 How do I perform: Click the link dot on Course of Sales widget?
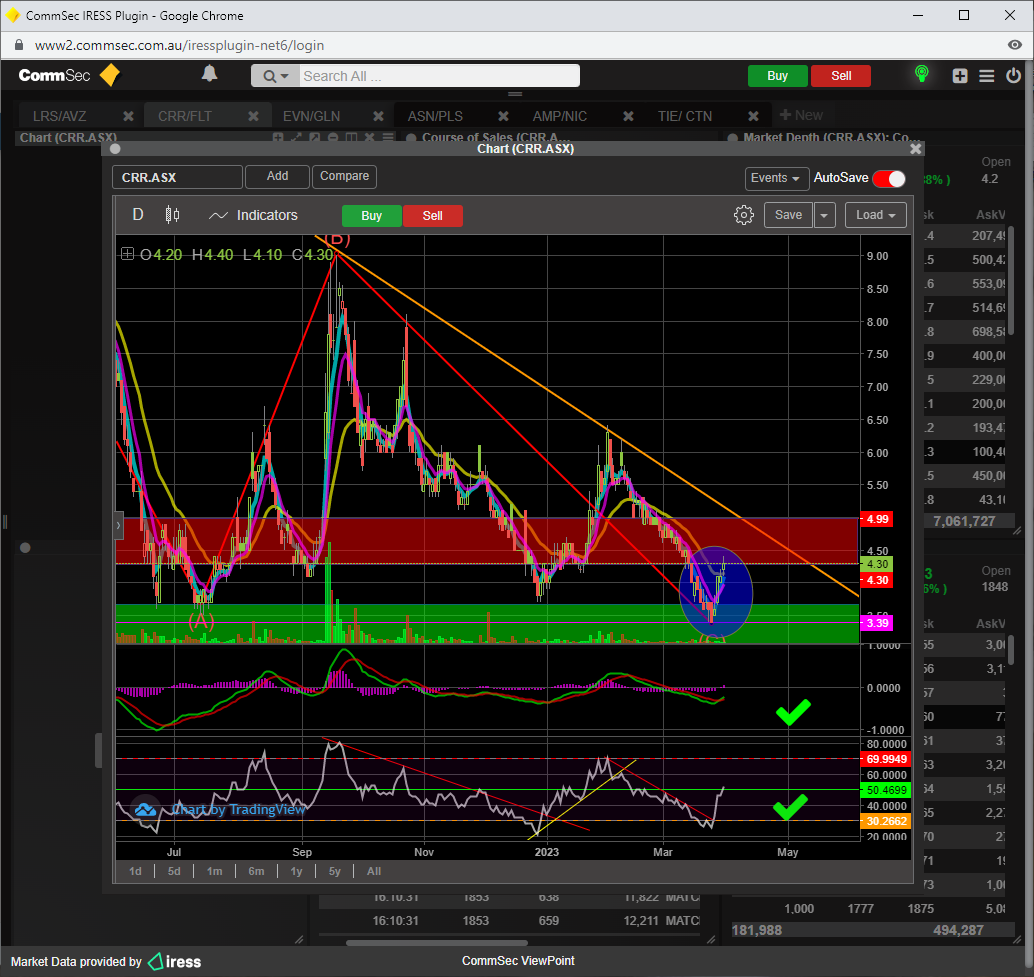[x=411, y=138]
